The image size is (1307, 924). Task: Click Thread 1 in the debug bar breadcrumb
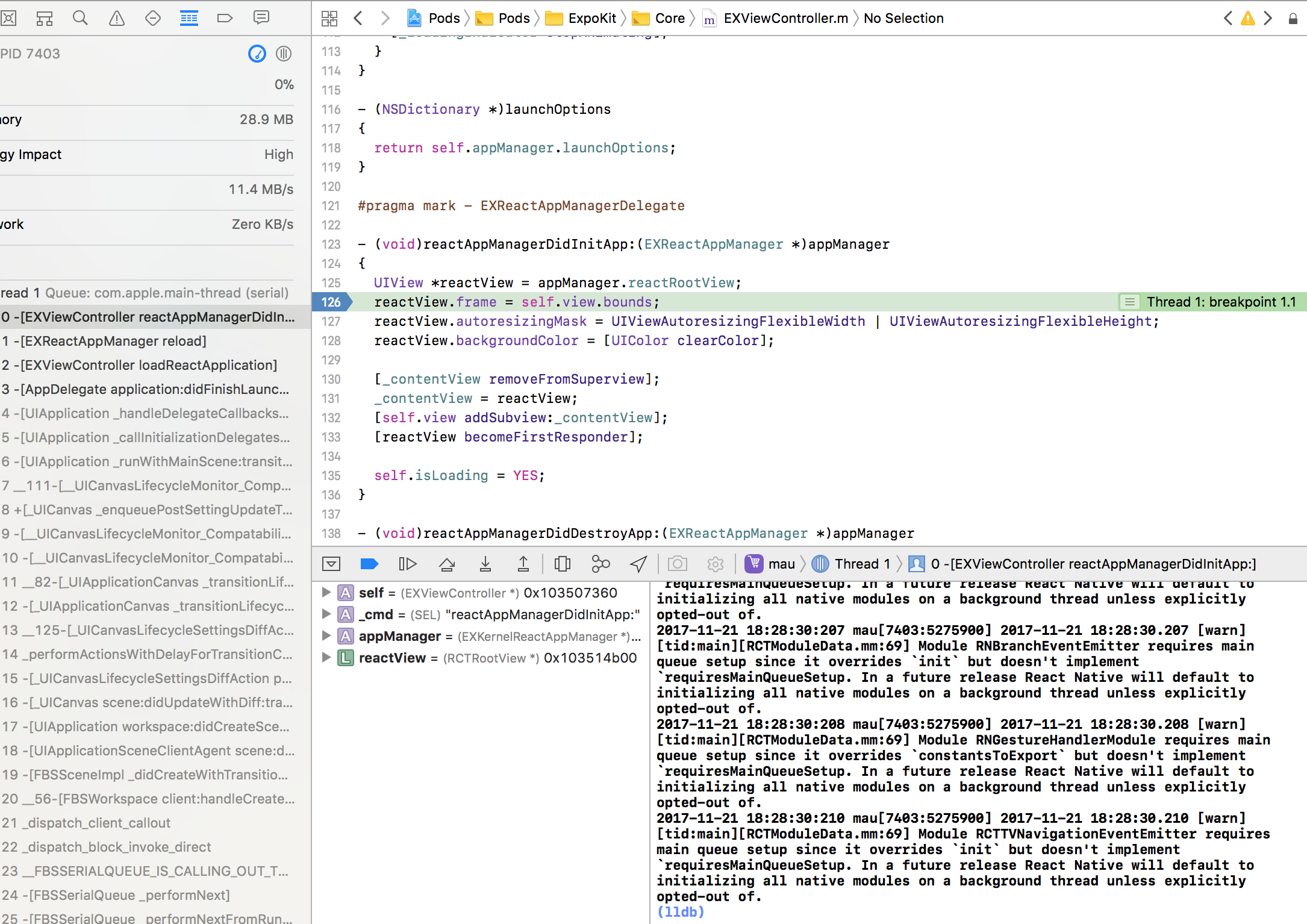pos(861,564)
